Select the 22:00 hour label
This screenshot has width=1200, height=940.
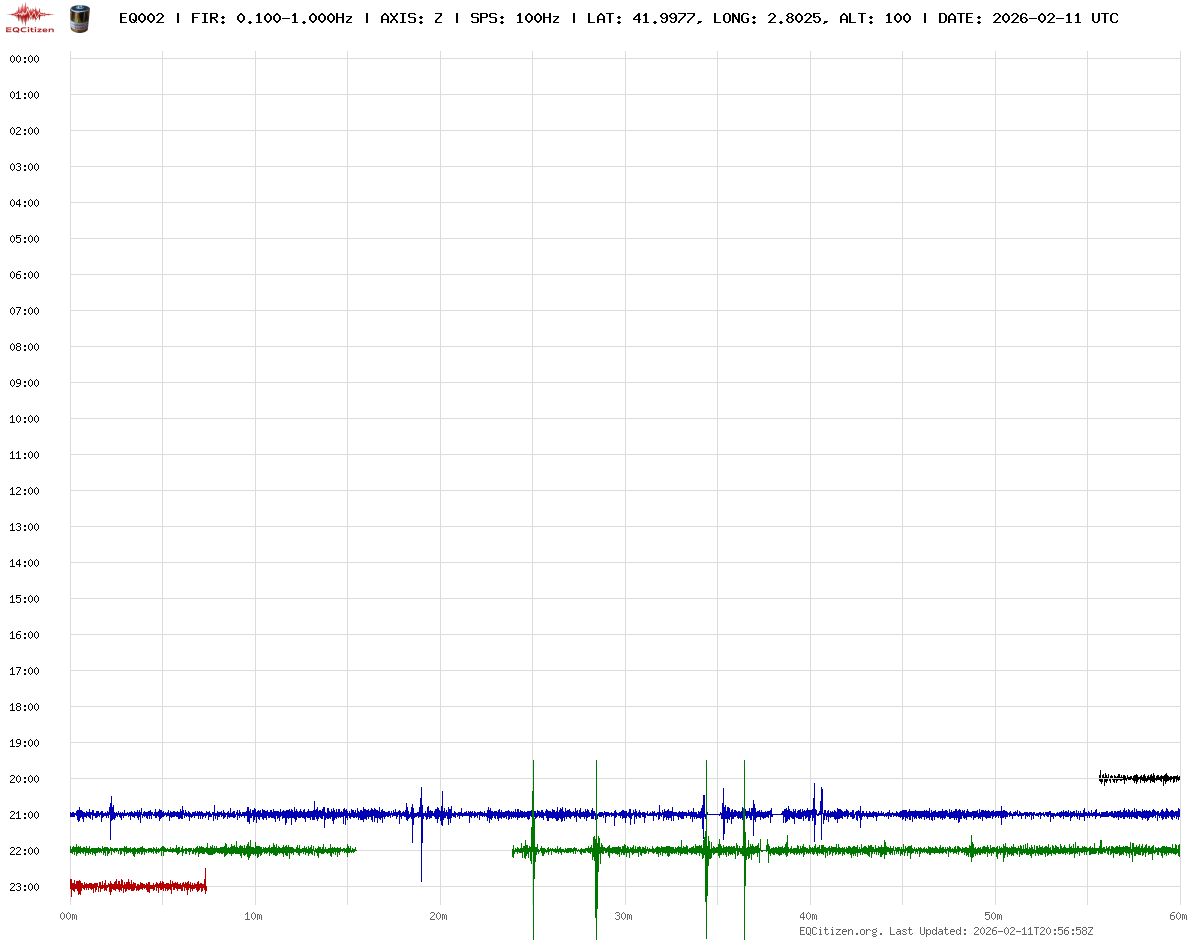[24, 851]
